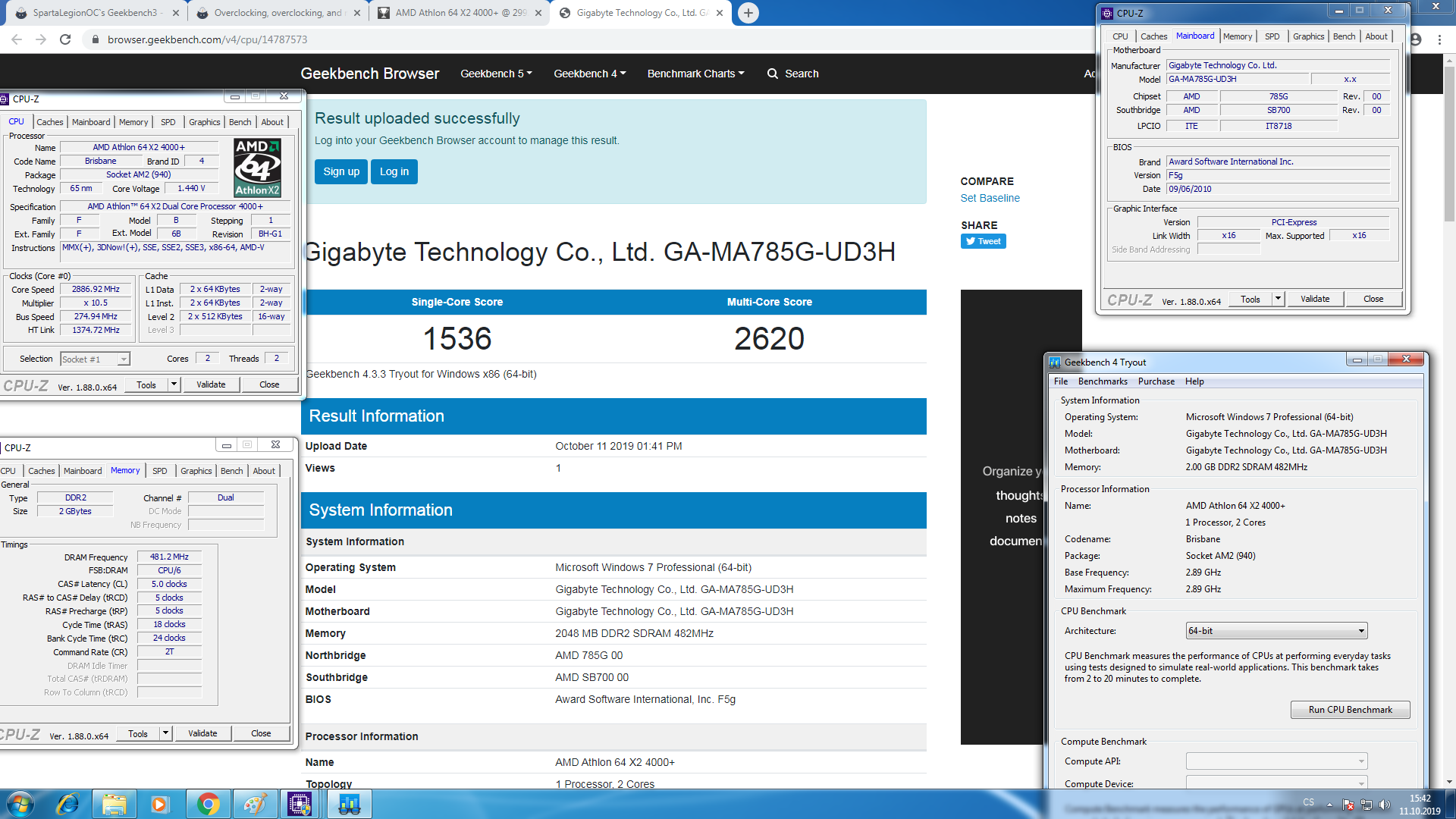Close the Overclocking browser tab

[x=357, y=13]
